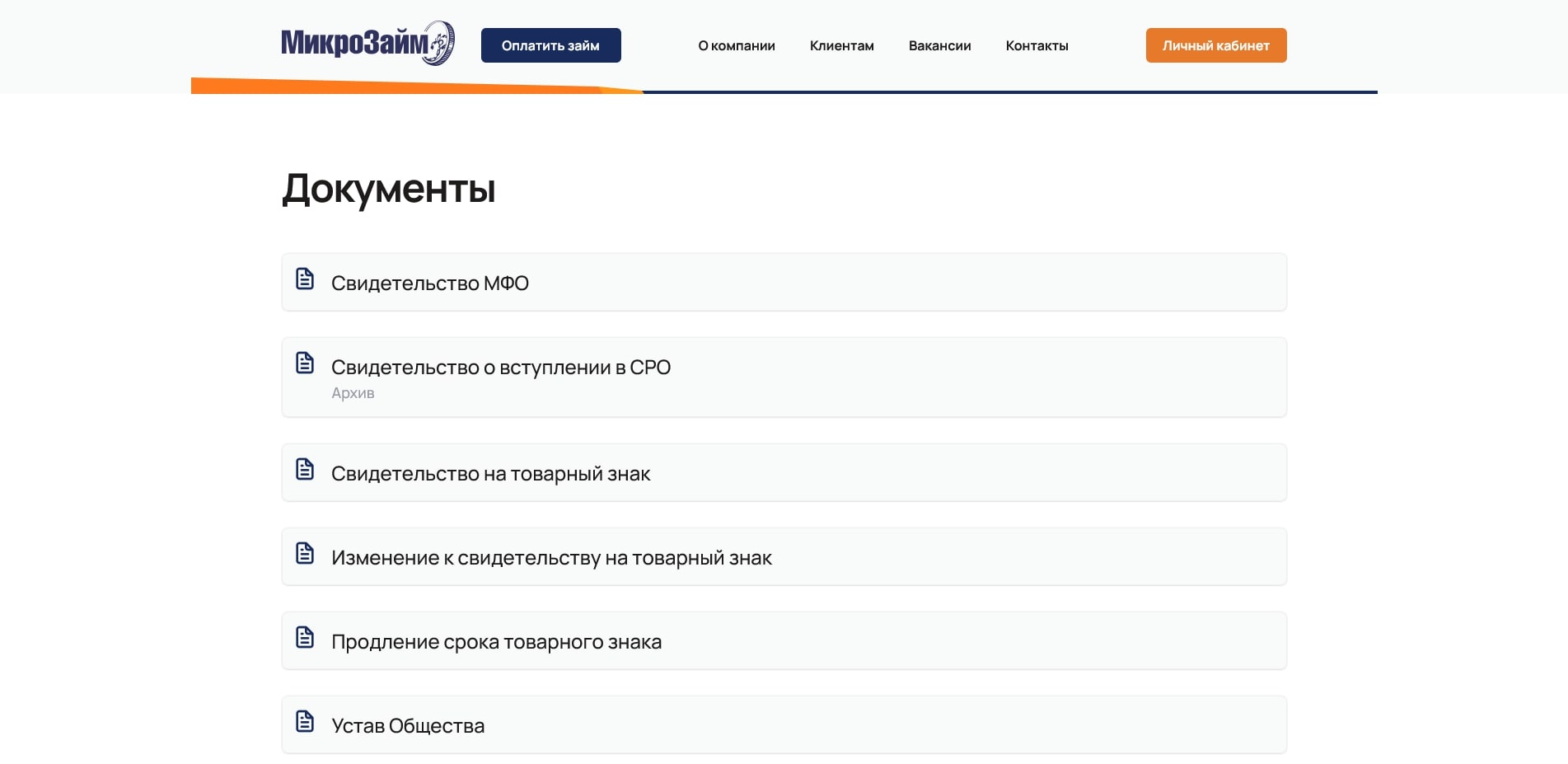1568x764 pixels.
Task: Click the document icon beside Свидетельство МФО
Action: click(305, 280)
